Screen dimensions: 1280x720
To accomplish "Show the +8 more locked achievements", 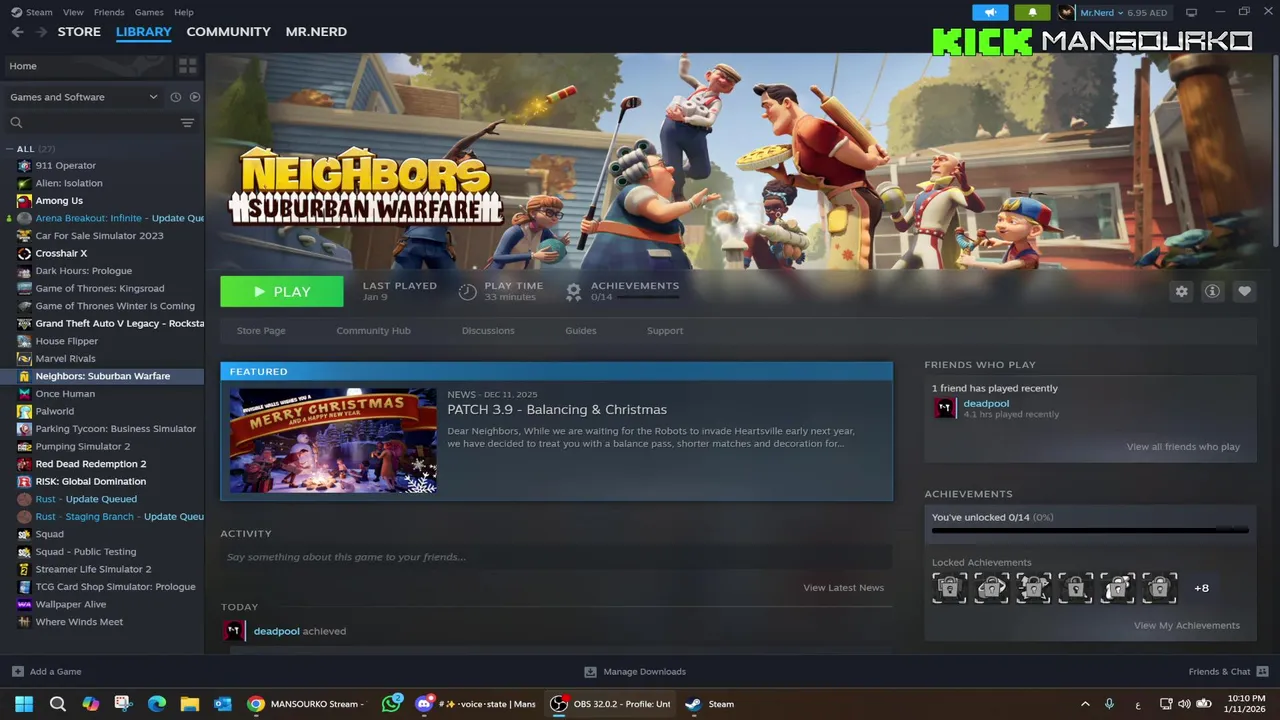I will 1201,588.
